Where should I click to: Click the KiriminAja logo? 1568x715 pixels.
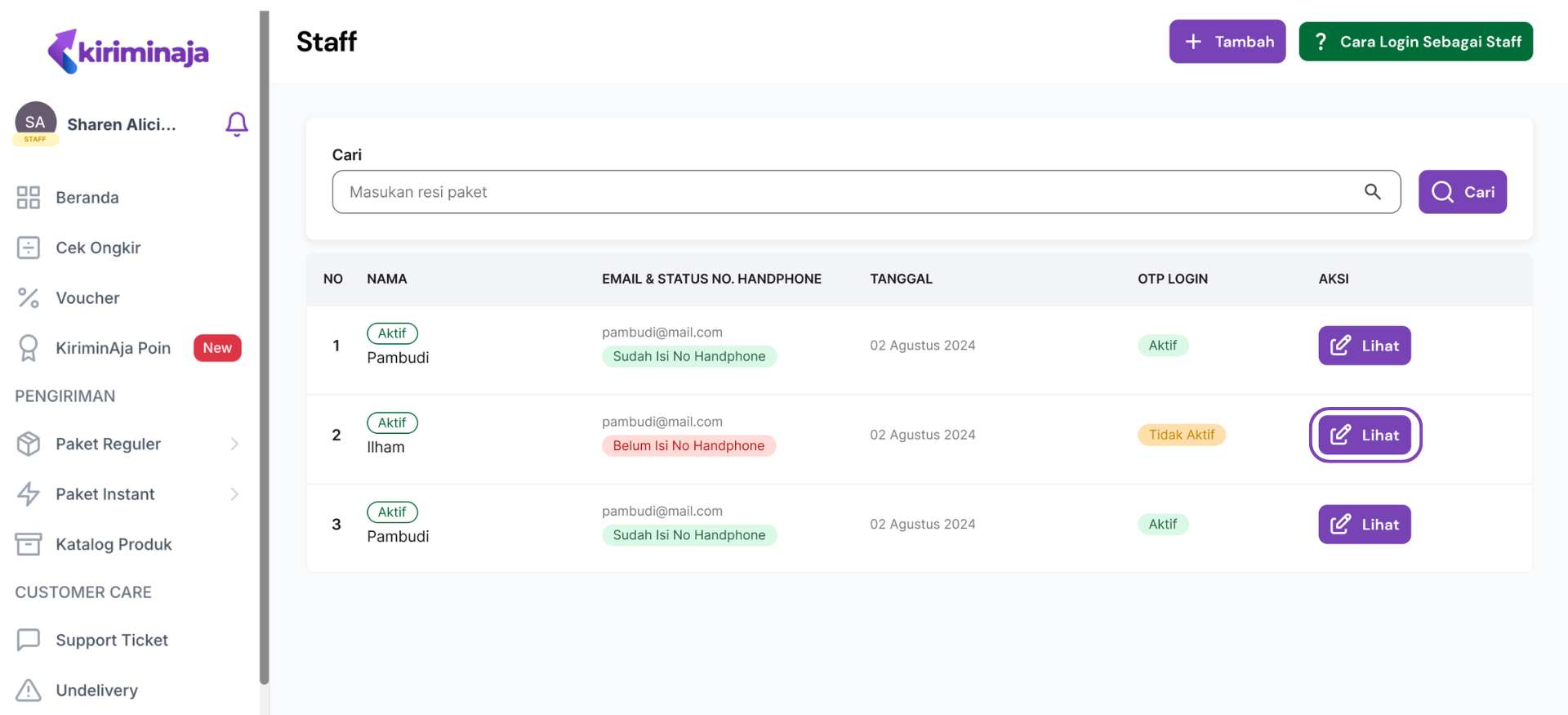click(128, 51)
